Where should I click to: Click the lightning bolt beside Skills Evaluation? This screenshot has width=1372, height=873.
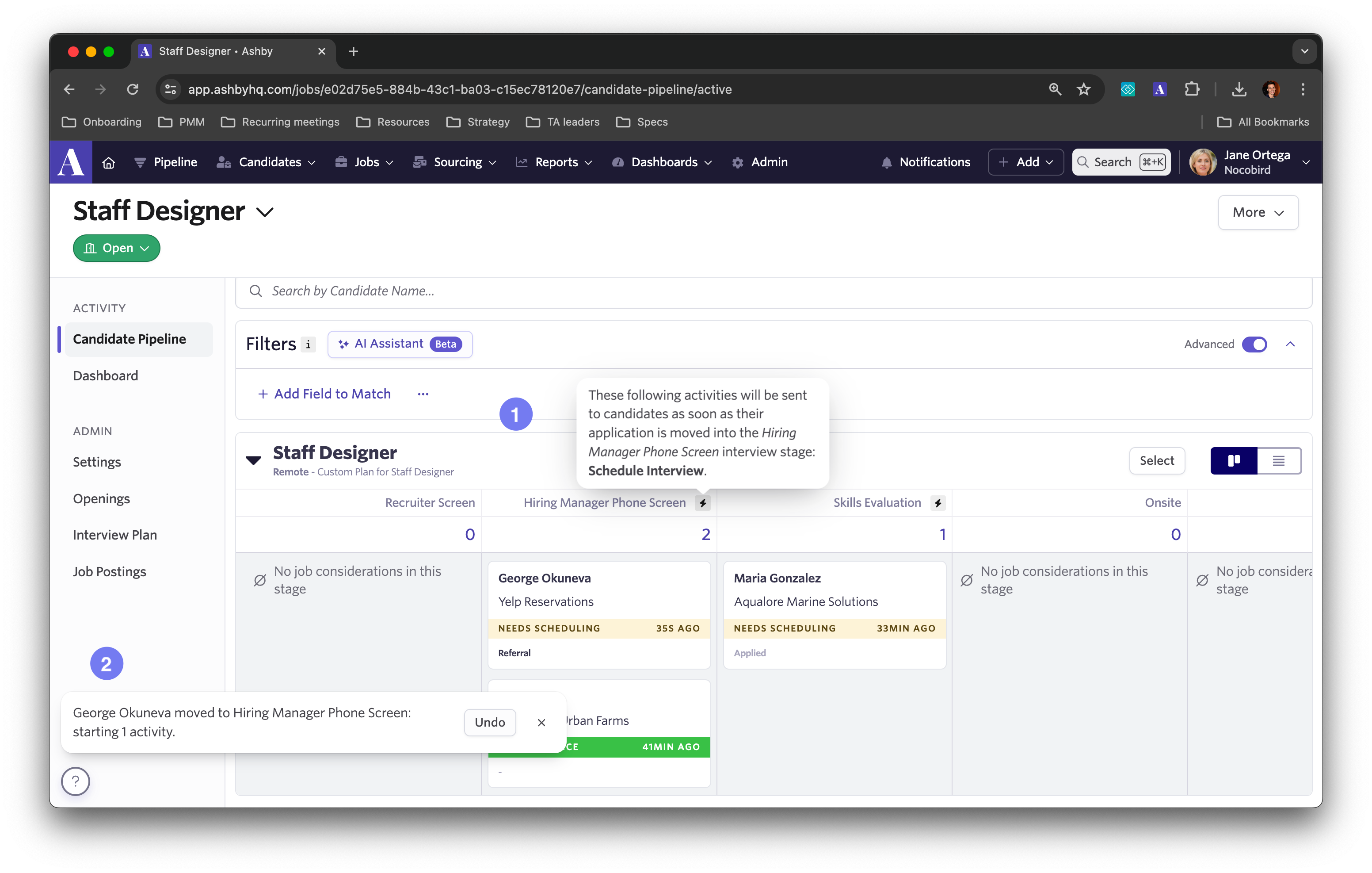[938, 503]
